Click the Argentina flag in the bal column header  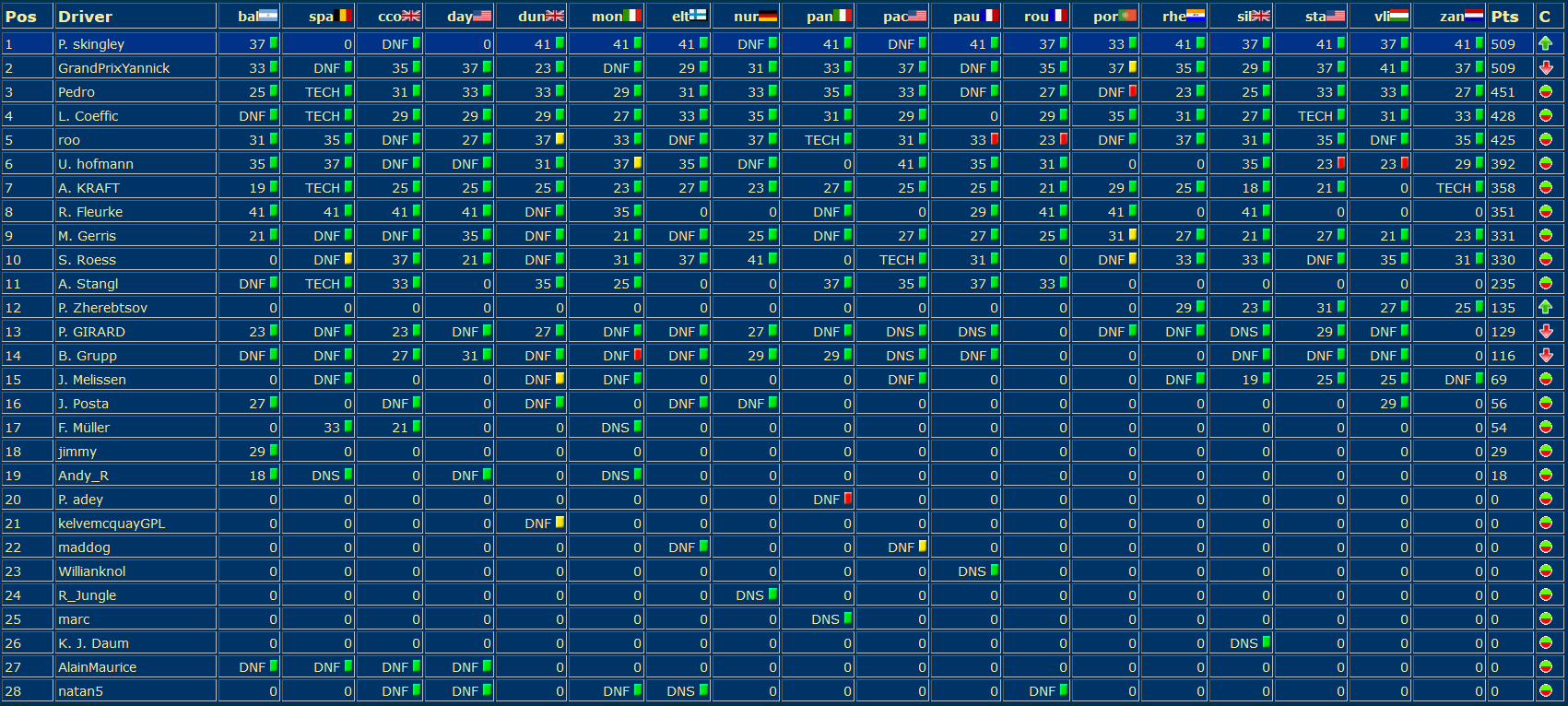pyautogui.click(x=267, y=16)
